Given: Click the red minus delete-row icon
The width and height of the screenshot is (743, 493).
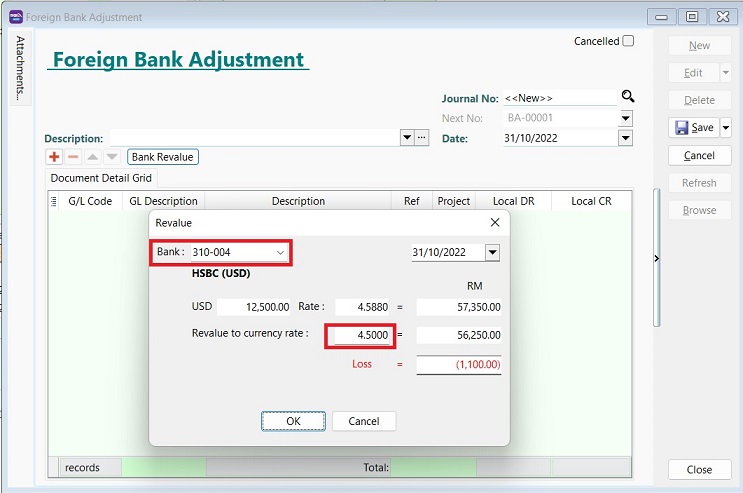Looking at the screenshot, I should [x=73, y=157].
